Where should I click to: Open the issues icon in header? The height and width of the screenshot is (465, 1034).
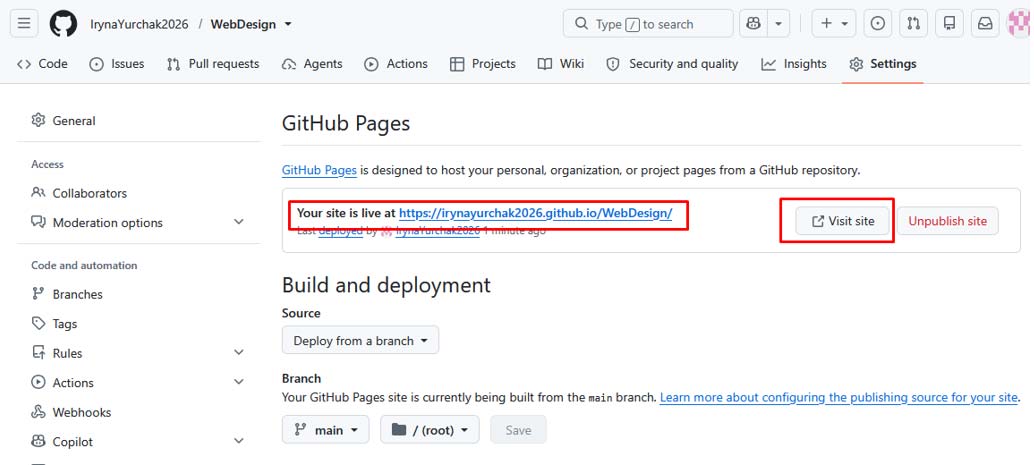coord(878,24)
